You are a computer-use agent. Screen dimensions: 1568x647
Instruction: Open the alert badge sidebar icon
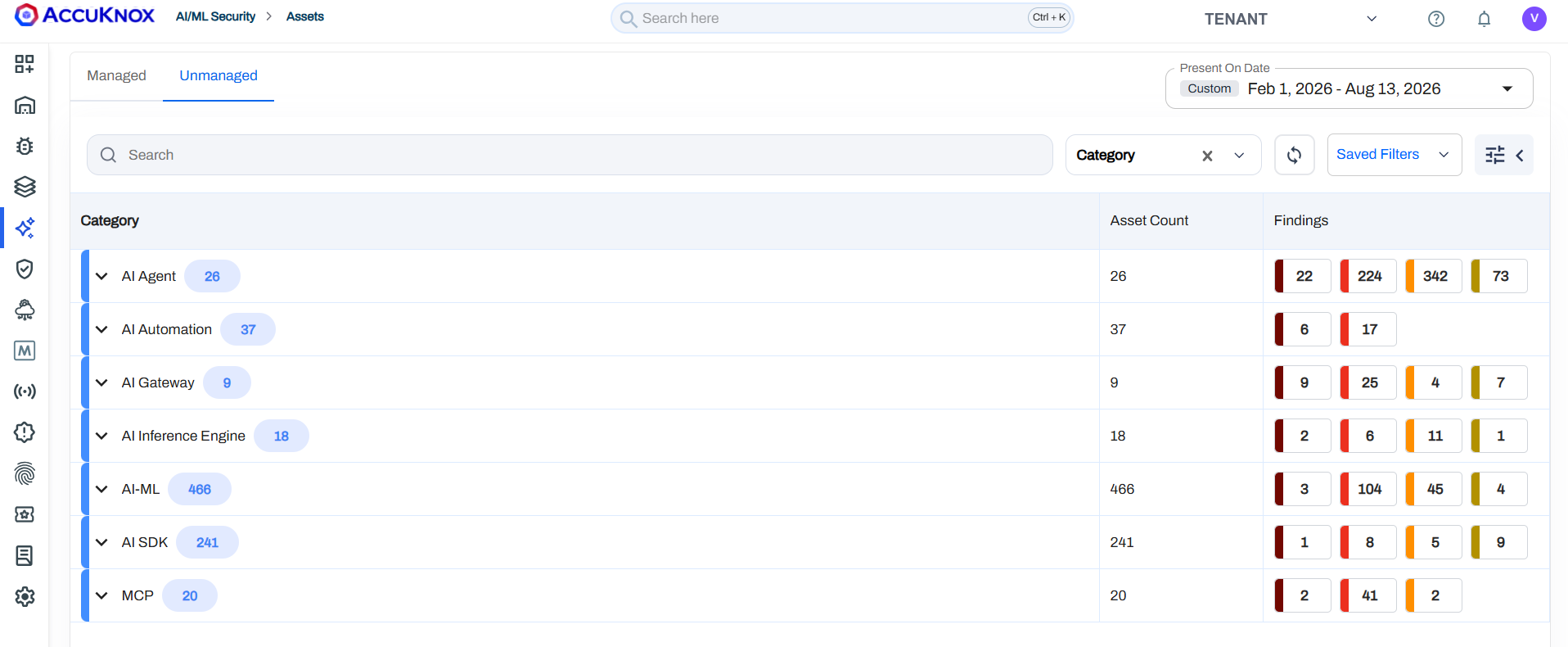[25, 432]
